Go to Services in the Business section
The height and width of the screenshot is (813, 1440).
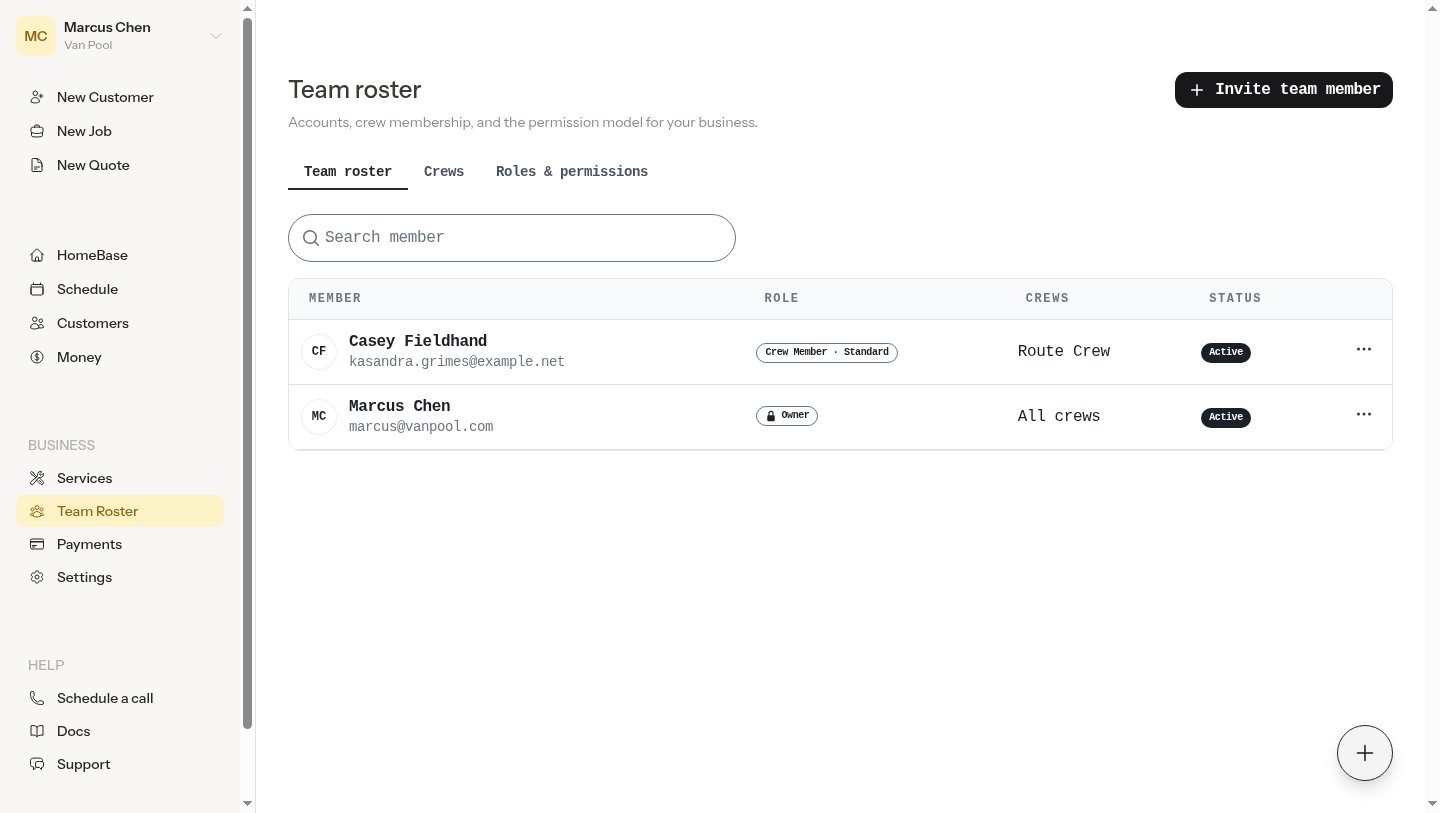120,478
